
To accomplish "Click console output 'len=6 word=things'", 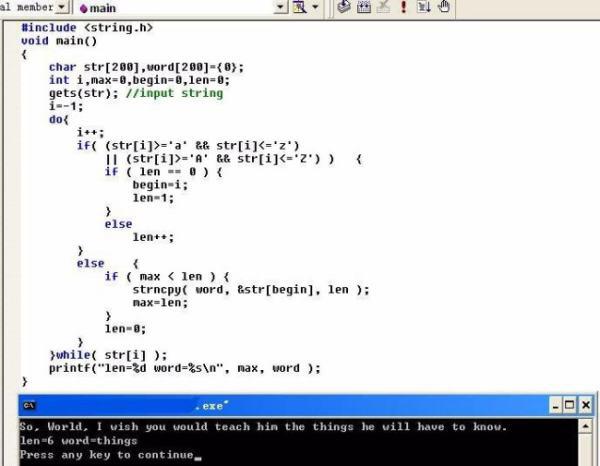I will click(x=78, y=441).
